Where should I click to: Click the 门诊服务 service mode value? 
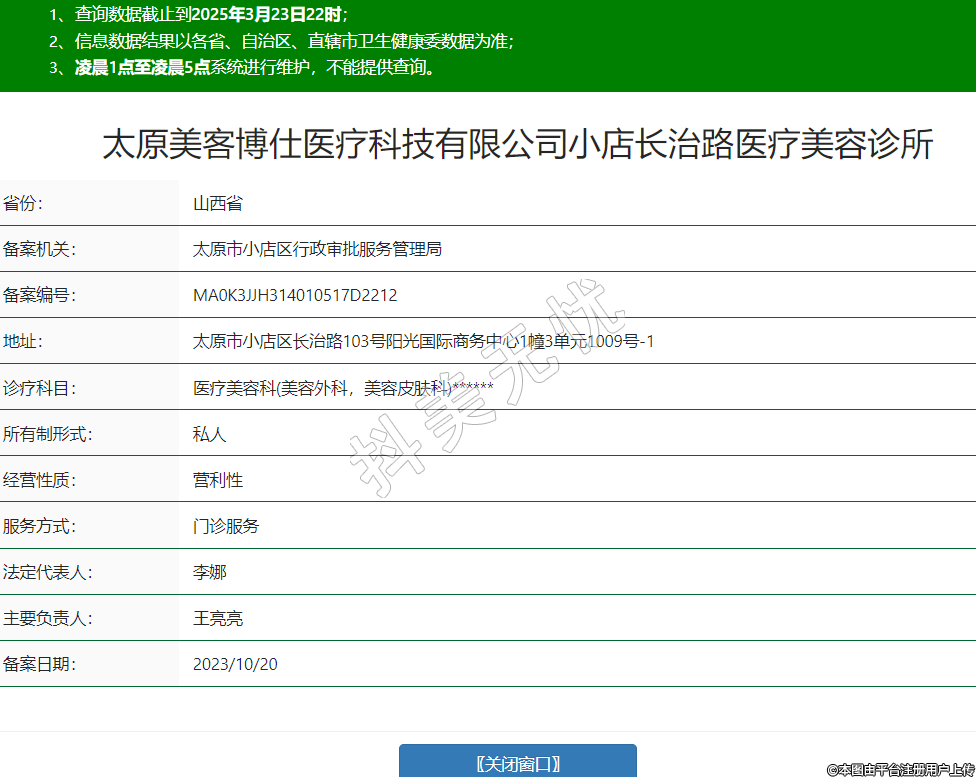coord(225,526)
